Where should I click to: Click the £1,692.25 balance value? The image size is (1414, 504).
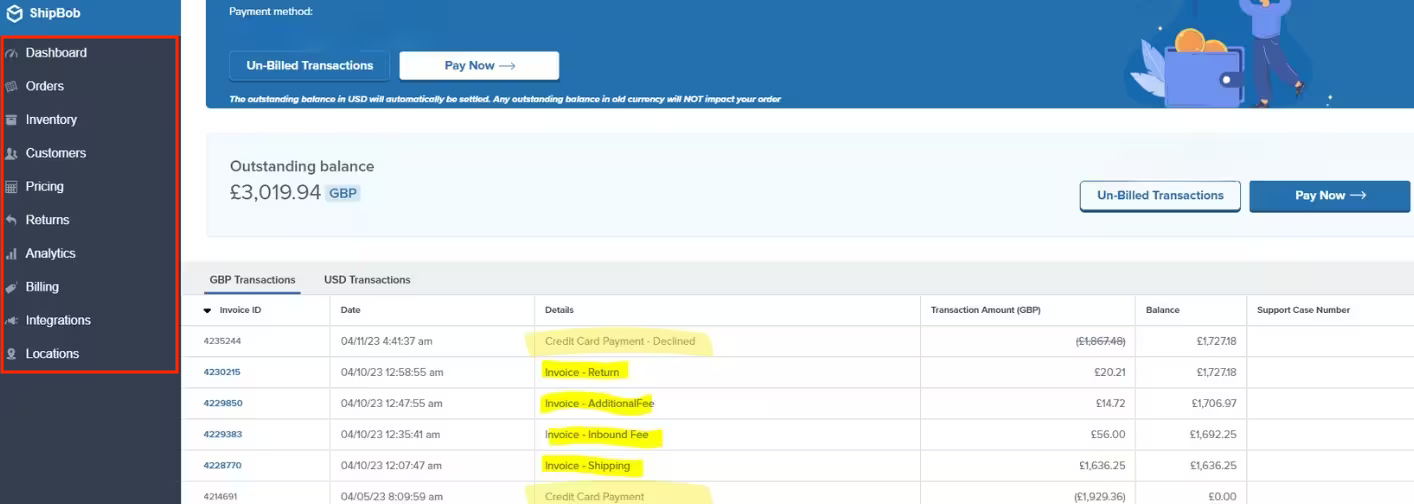pyautogui.click(x=1214, y=434)
